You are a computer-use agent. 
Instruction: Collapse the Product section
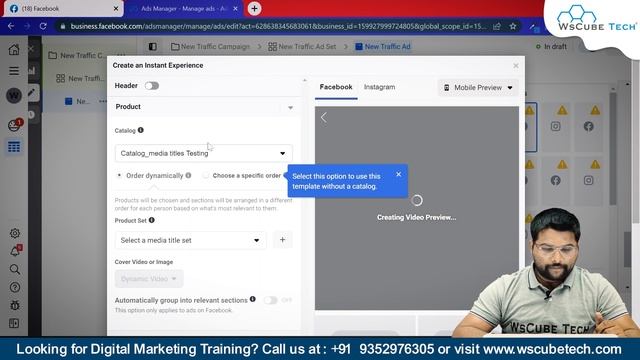pyautogui.click(x=291, y=108)
